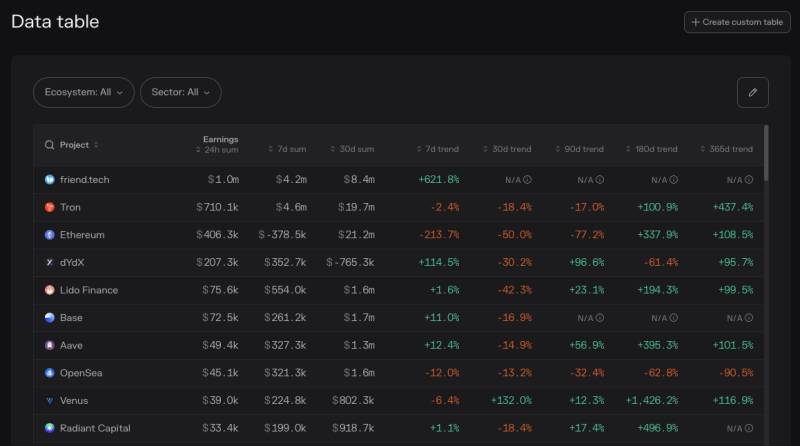Screen dimensions: 800x446
Task: Open the Tron project link
Action: click(x=70, y=207)
